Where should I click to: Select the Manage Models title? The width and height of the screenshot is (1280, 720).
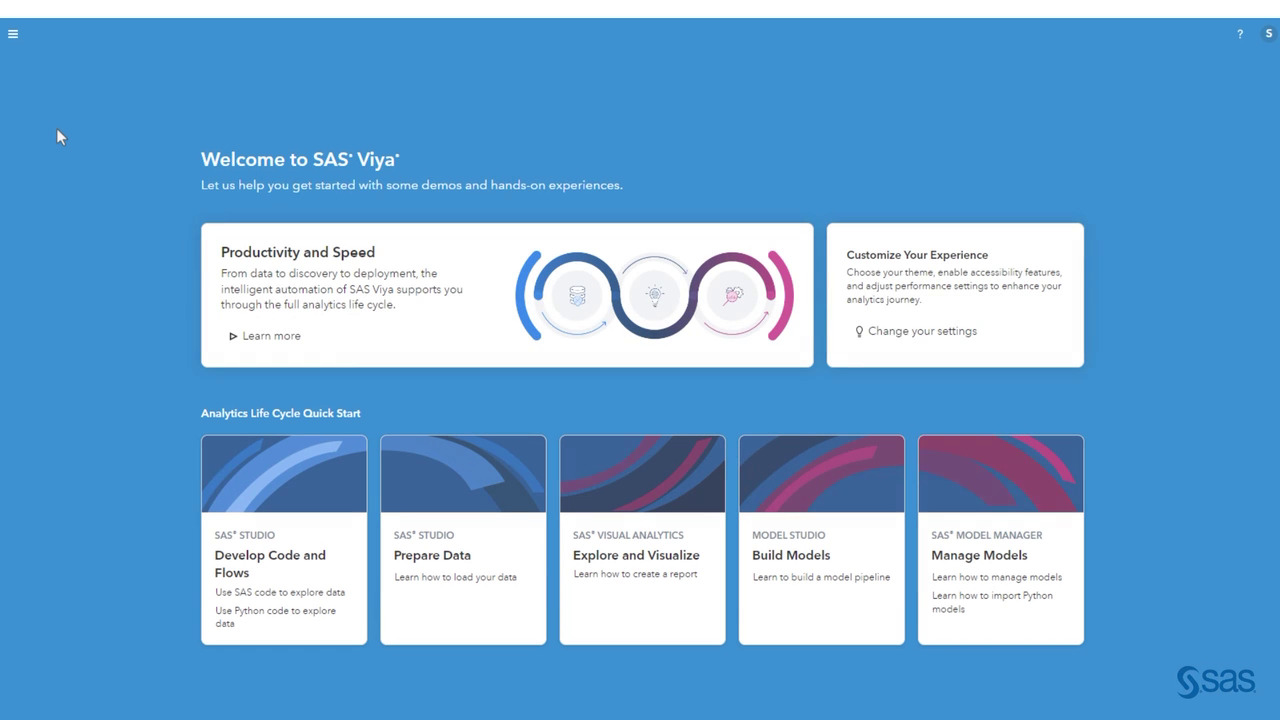[979, 555]
